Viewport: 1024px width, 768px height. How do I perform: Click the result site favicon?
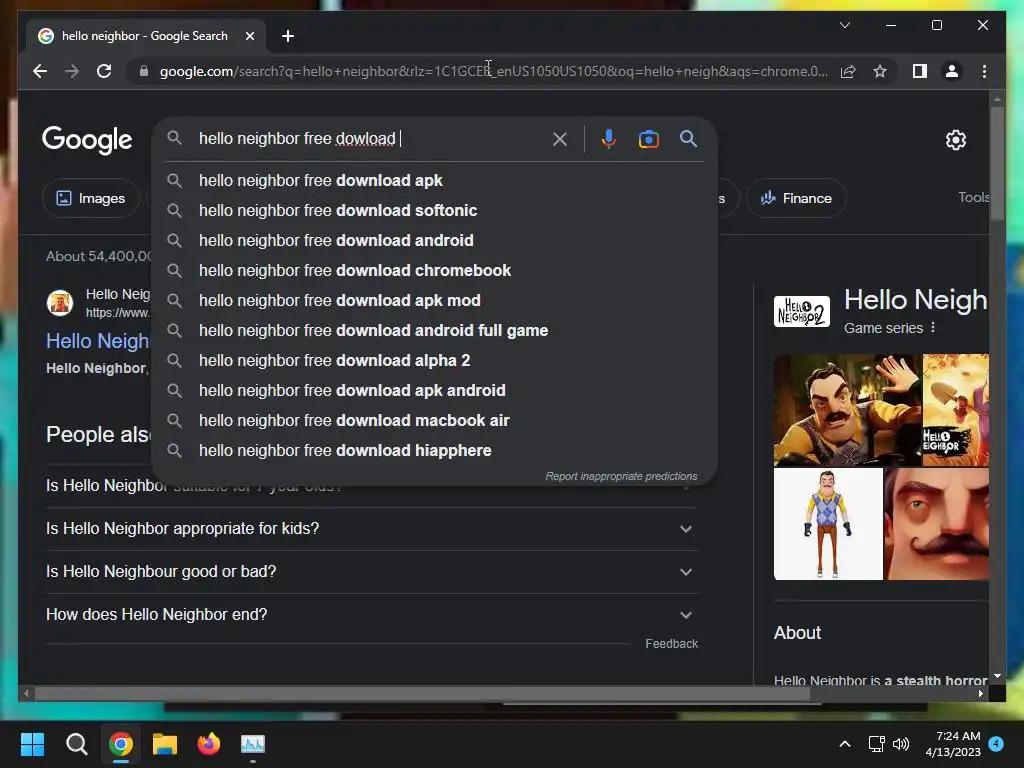point(59,303)
